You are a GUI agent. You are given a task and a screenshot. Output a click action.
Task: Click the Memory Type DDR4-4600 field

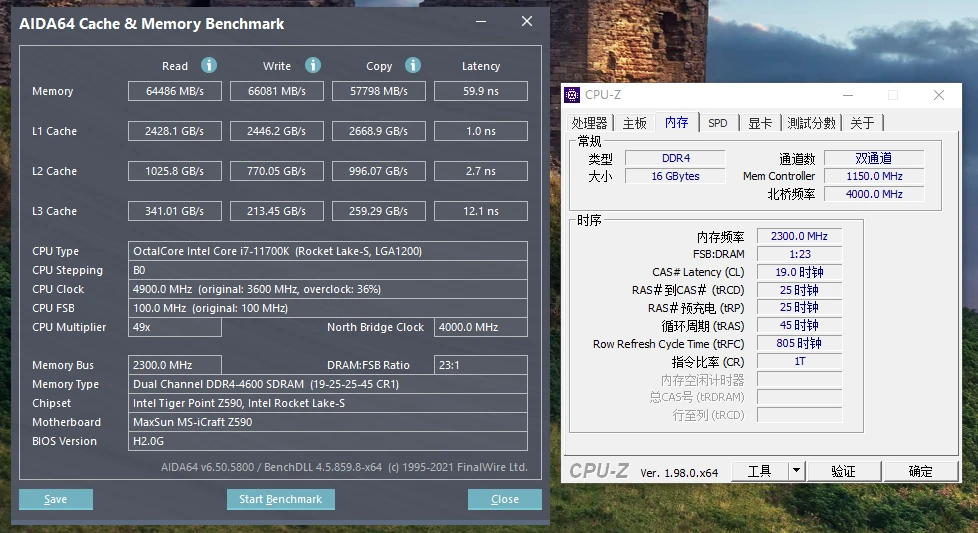(328, 384)
